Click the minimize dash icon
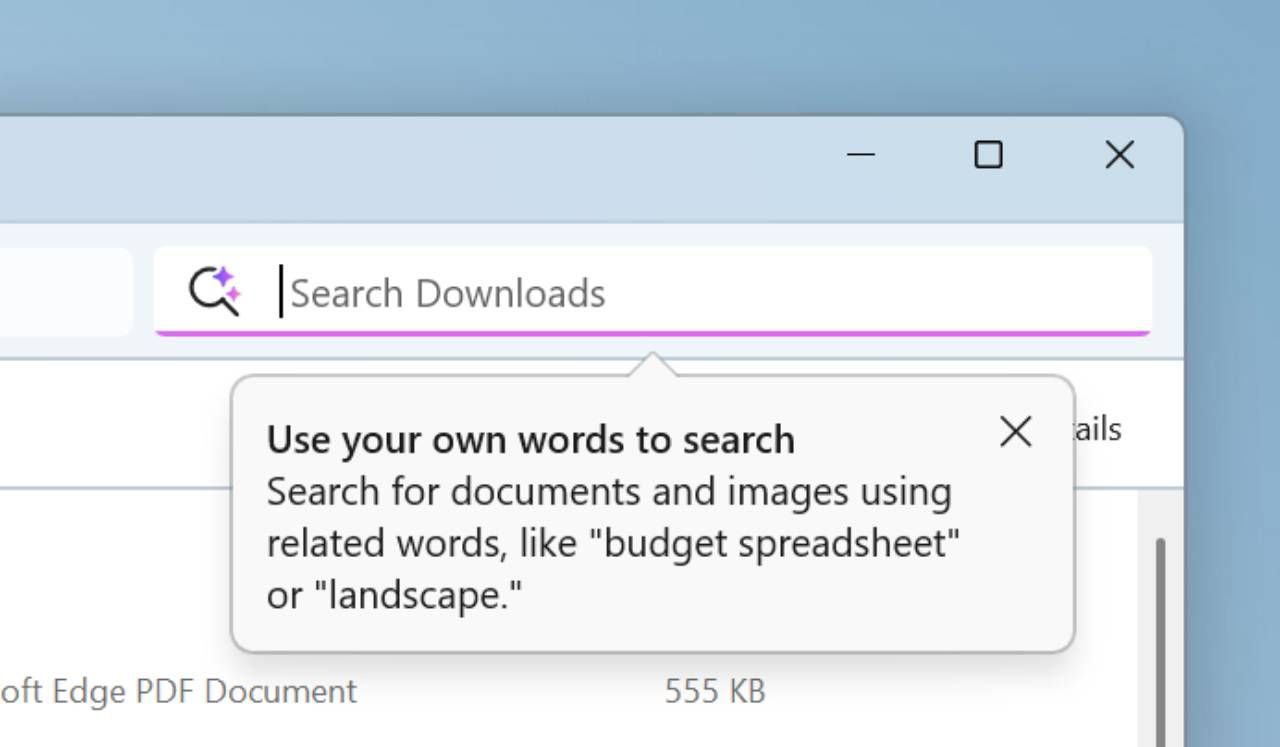1280x747 pixels. point(860,155)
